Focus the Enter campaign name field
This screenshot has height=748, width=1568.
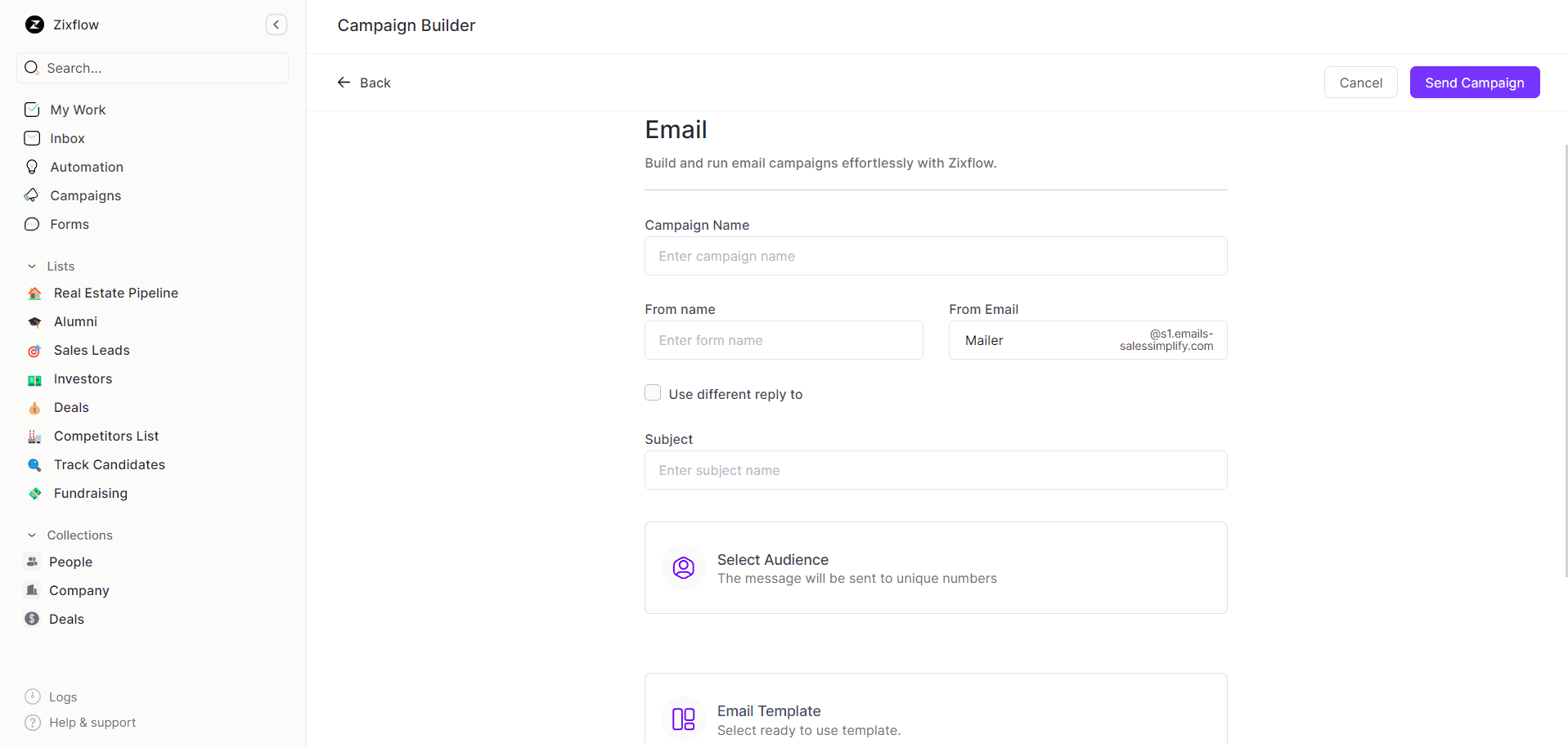[935, 256]
